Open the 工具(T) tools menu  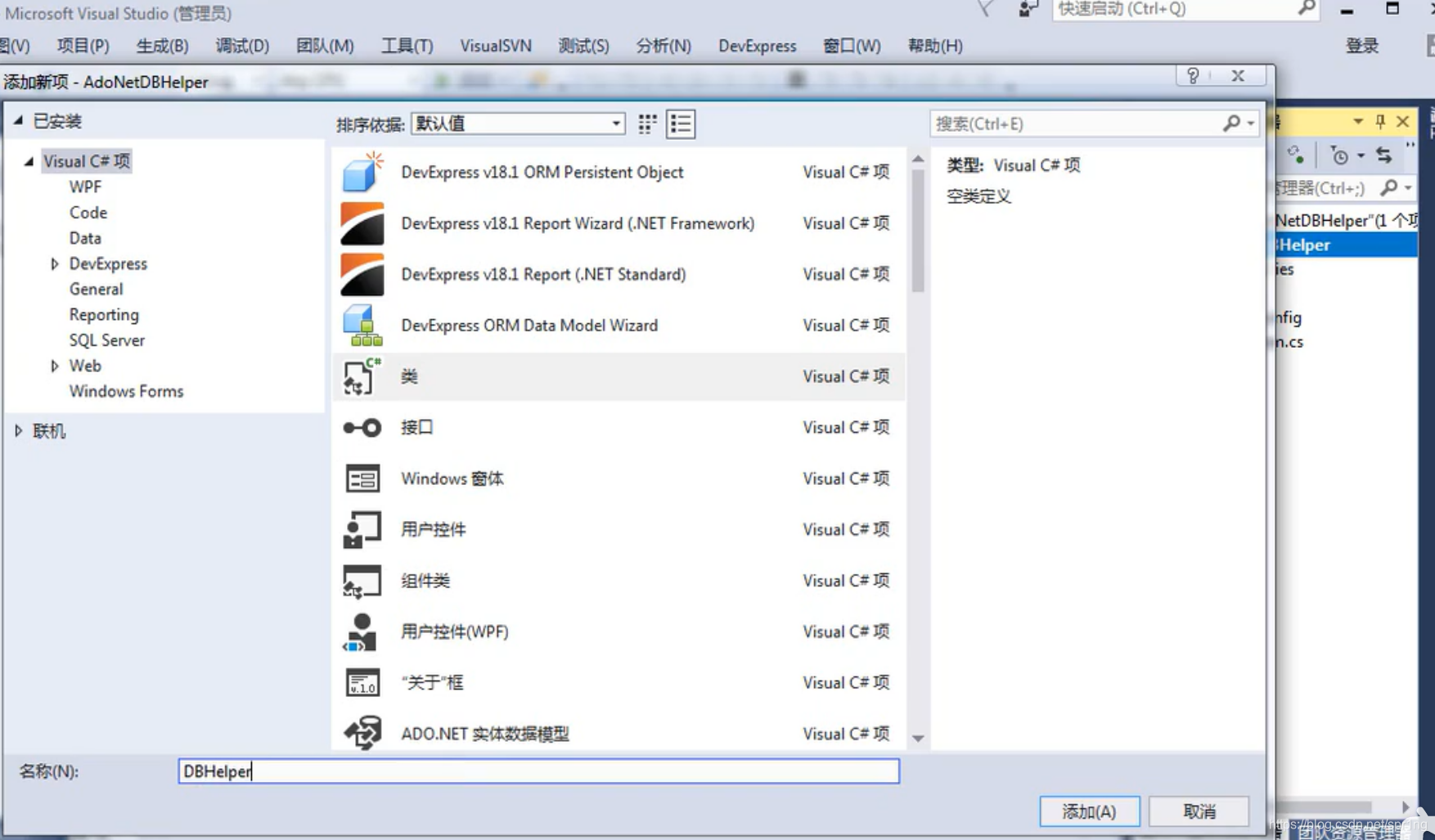point(407,46)
